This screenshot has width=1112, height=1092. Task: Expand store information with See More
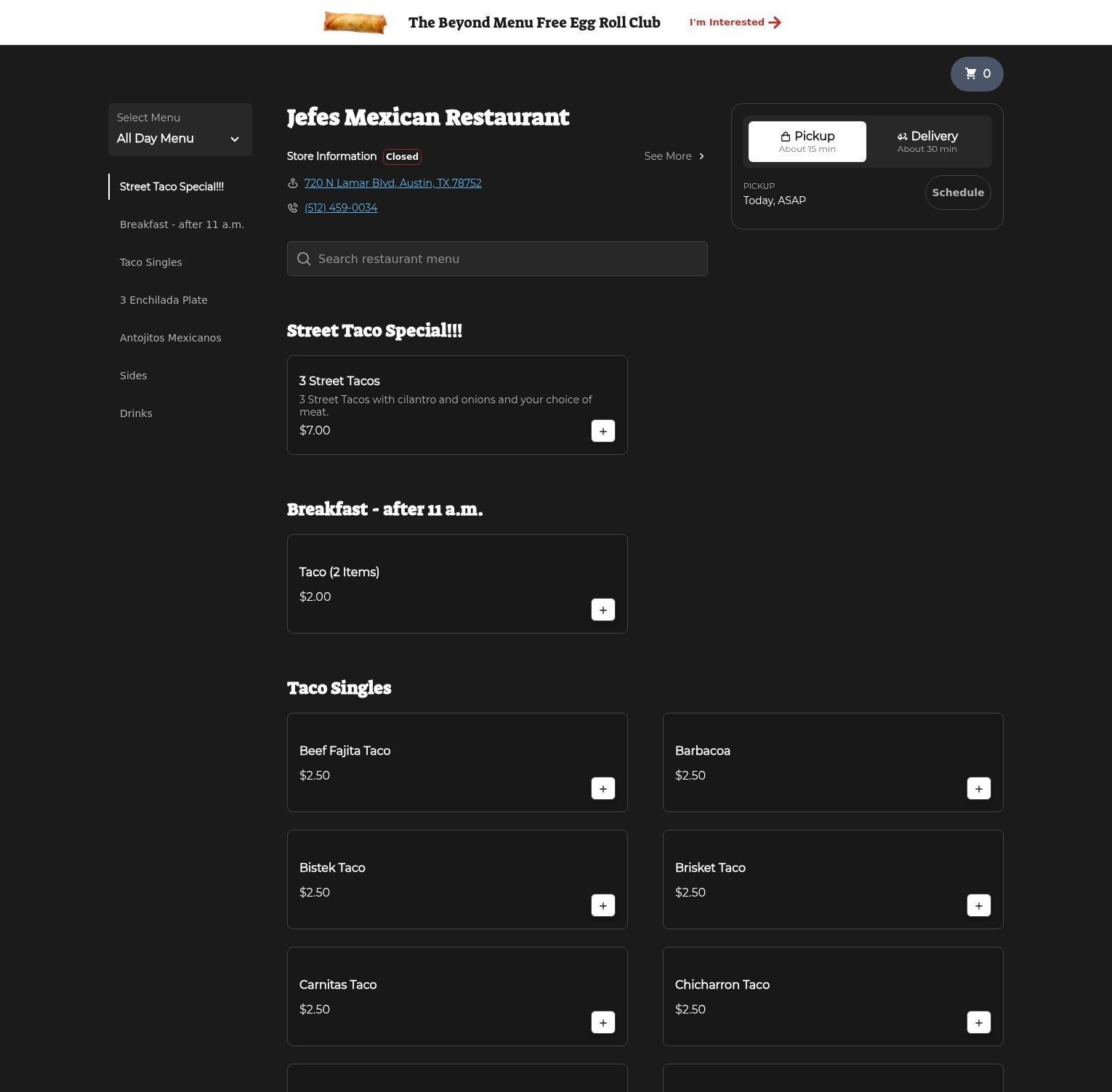674,156
